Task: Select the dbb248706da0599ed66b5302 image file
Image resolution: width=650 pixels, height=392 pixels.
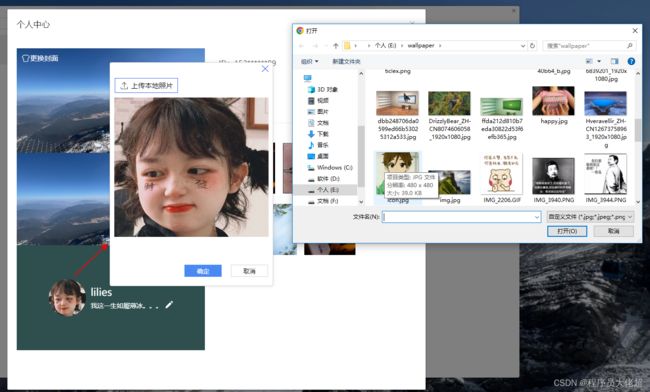Action: (398, 103)
